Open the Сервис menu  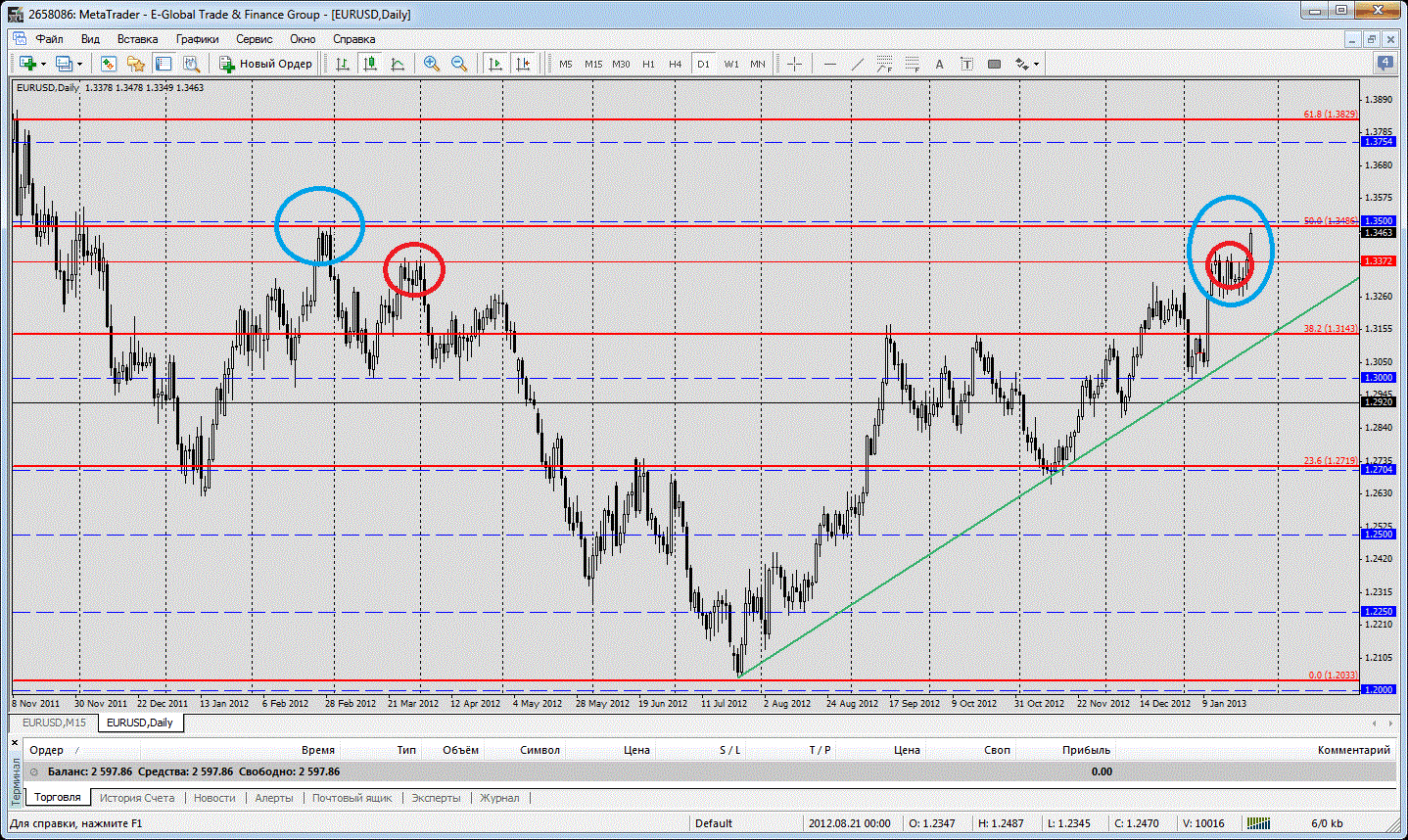click(254, 39)
